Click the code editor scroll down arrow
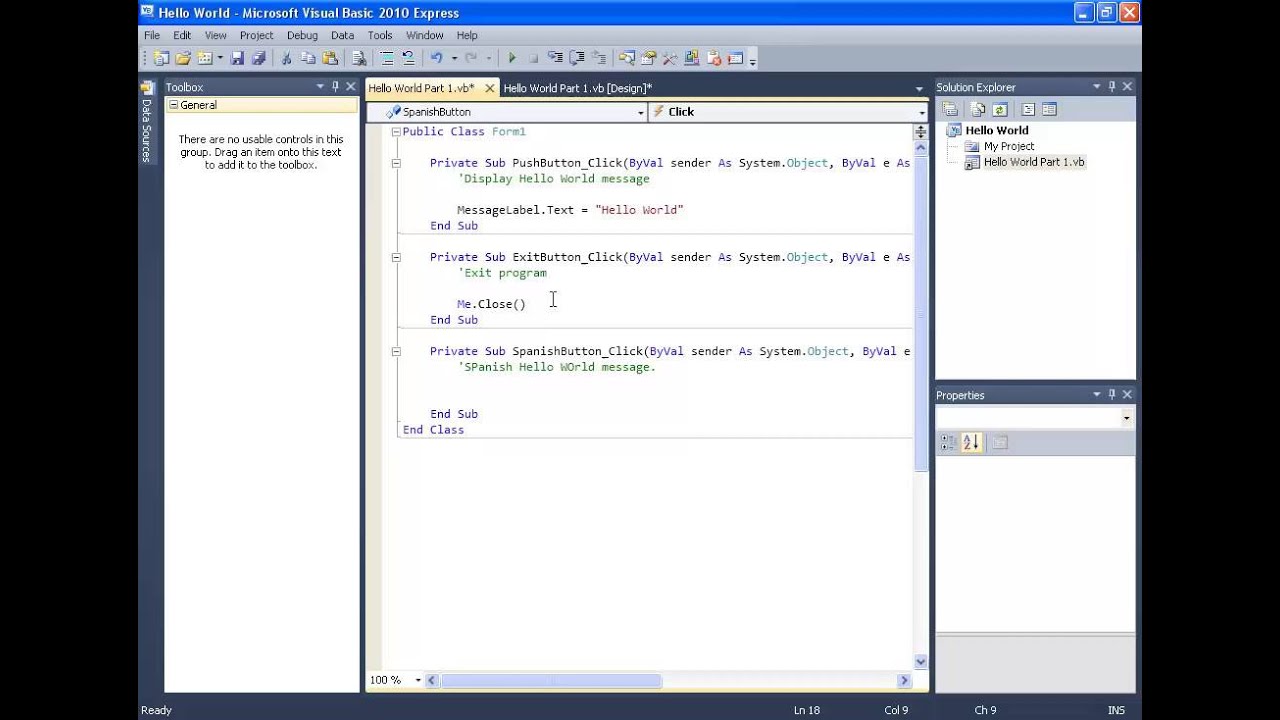The width and height of the screenshot is (1280, 720). click(x=921, y=662)
